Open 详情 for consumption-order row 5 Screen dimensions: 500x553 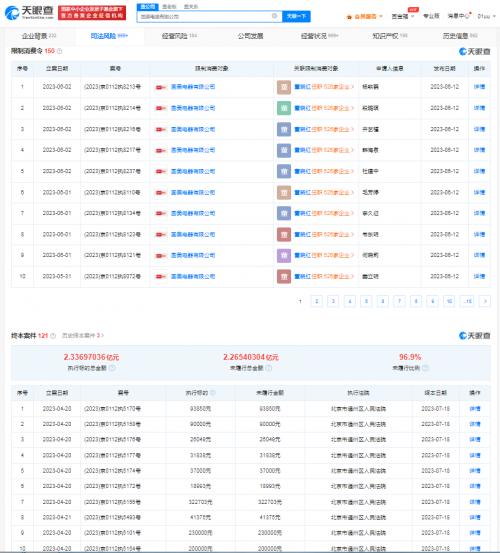point(479,171)
